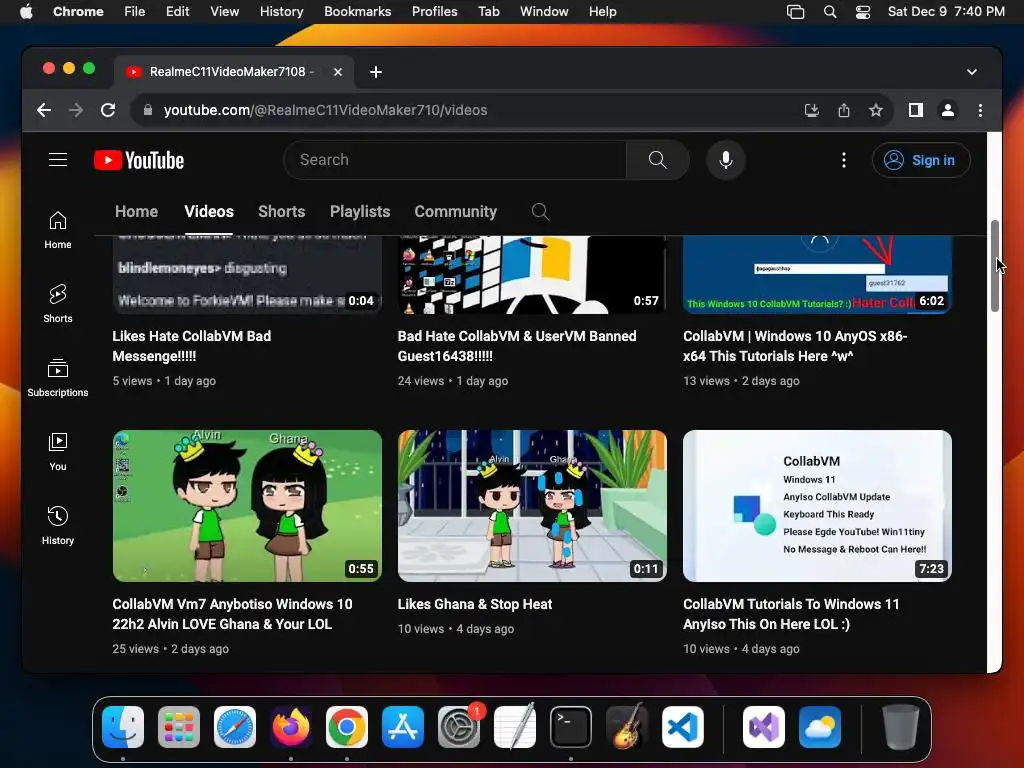
Task: Select the channel Videos tab
Action: coord(209,212)
